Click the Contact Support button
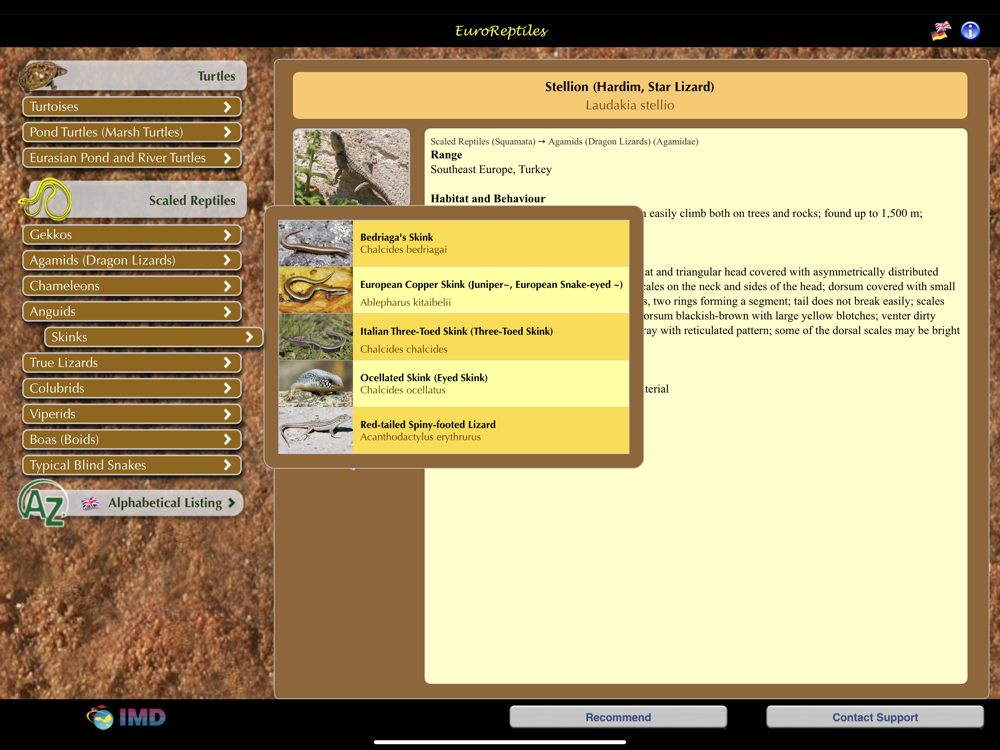The width and height of the screenshot is (1000, 750). tap(875, 717)
